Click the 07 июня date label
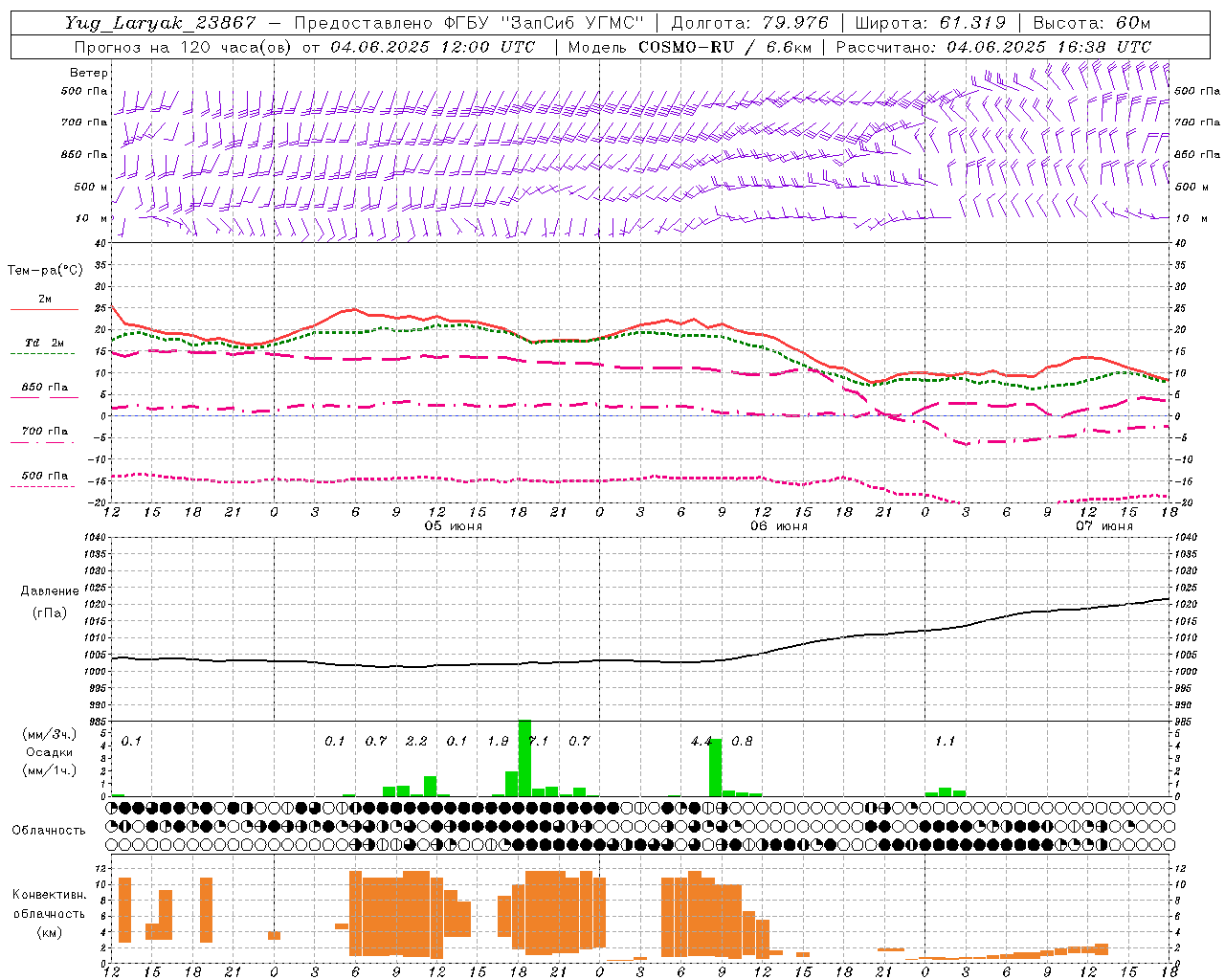 pos(1104,526)
